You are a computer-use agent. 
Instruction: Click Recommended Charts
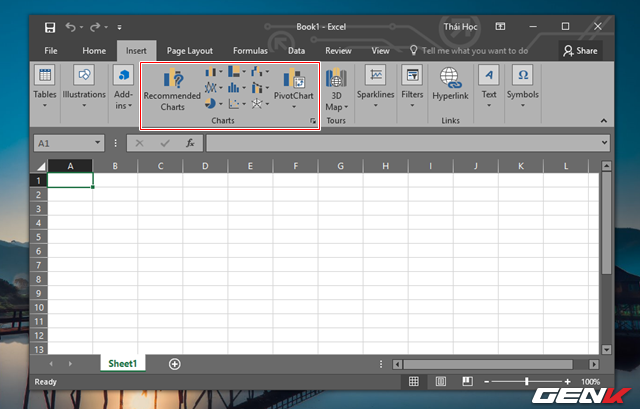coord(172,89)
